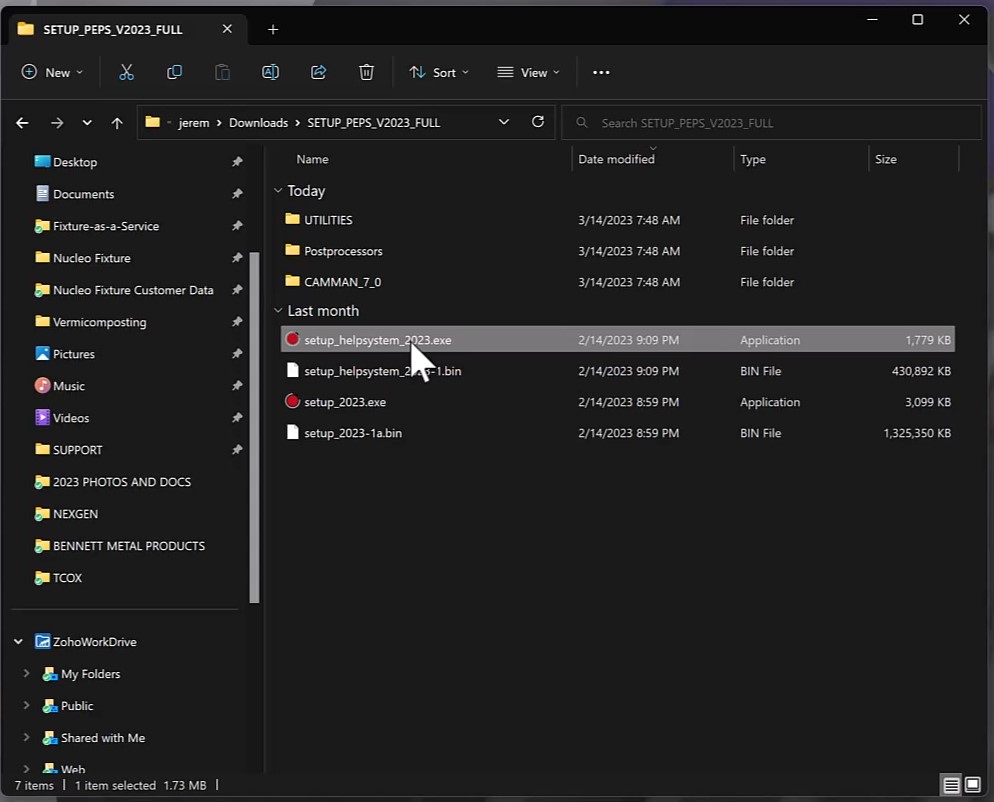
Task: Add a new tab with plus button
Action: pyautogui.click(x=273, y=29)
